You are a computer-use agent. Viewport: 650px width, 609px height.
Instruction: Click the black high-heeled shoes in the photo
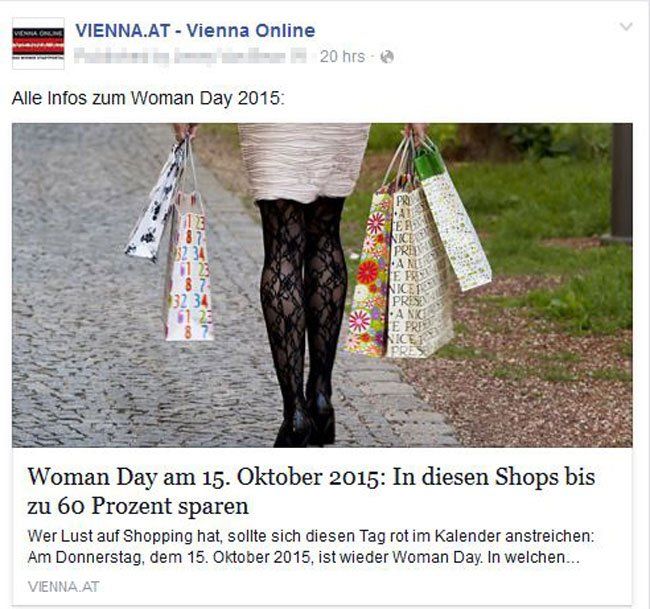305,423
